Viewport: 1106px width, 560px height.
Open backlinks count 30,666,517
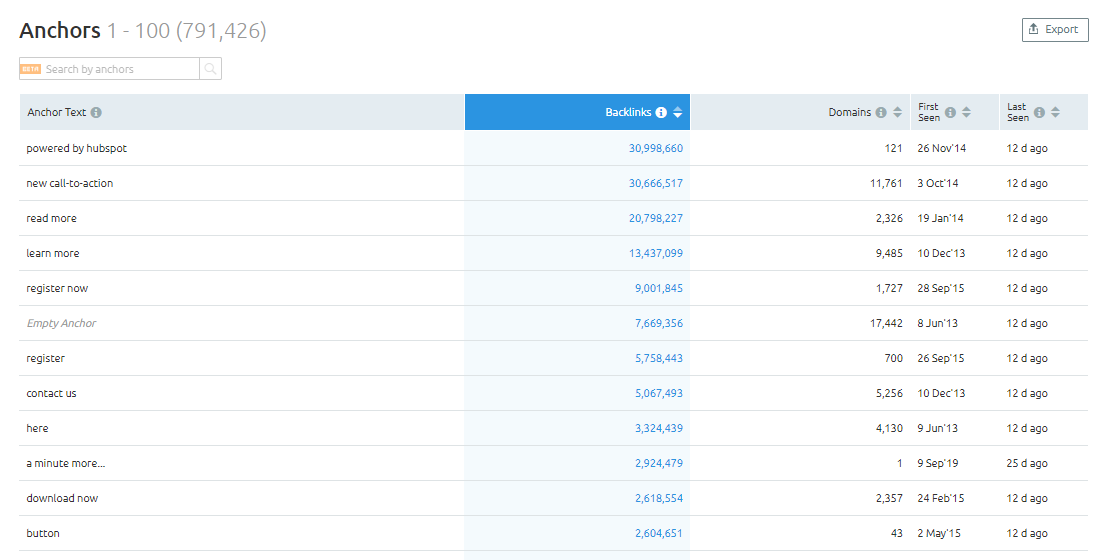(x=656, y=183)
